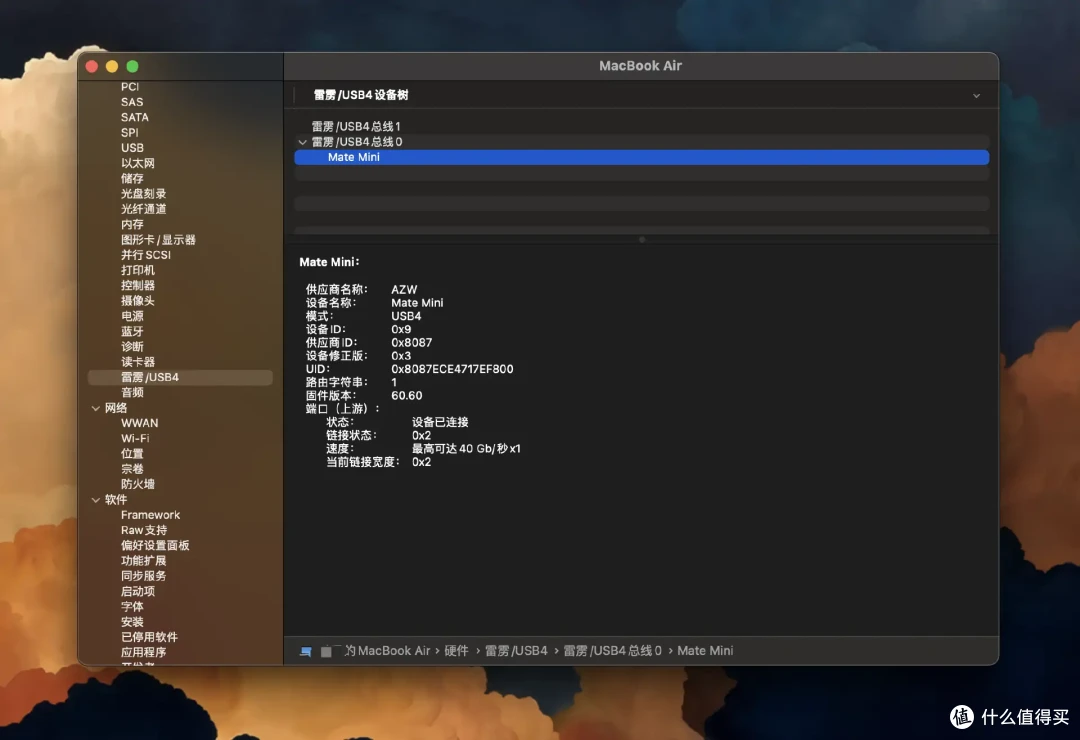Select 图形卡/显示器 in the sidebar
The height and width of the screenshot is (740, 1080).
coord(158,240)
